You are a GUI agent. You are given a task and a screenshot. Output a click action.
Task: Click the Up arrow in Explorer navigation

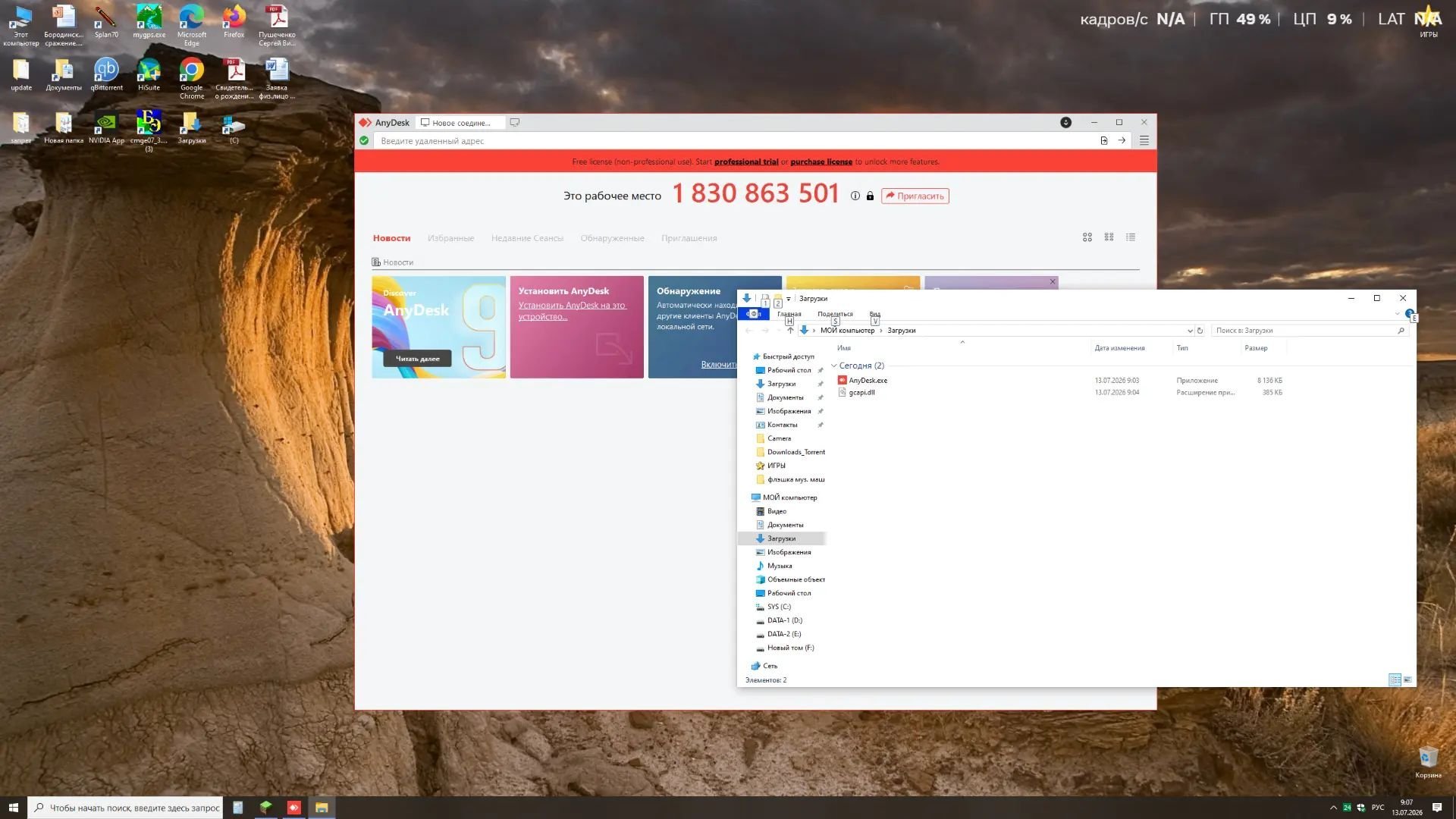click(790, 330)
